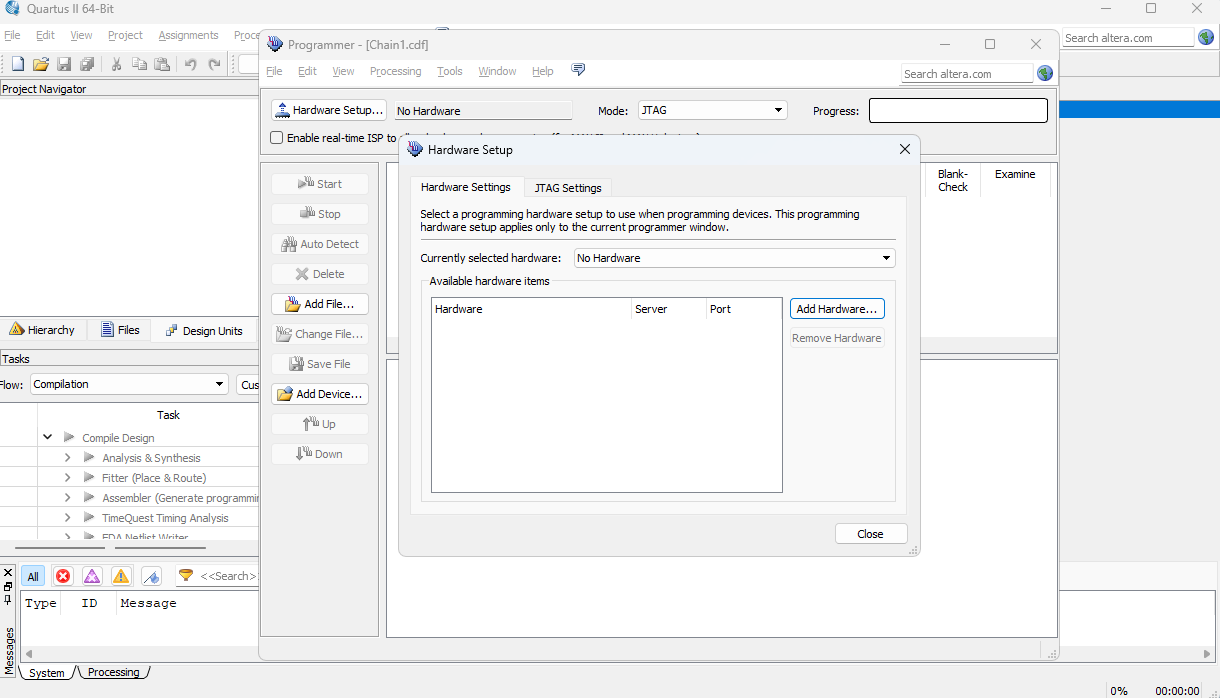Show All messages with the All toggle
The height and width of the screenshot is (698, 1220).
click(33, 576)
